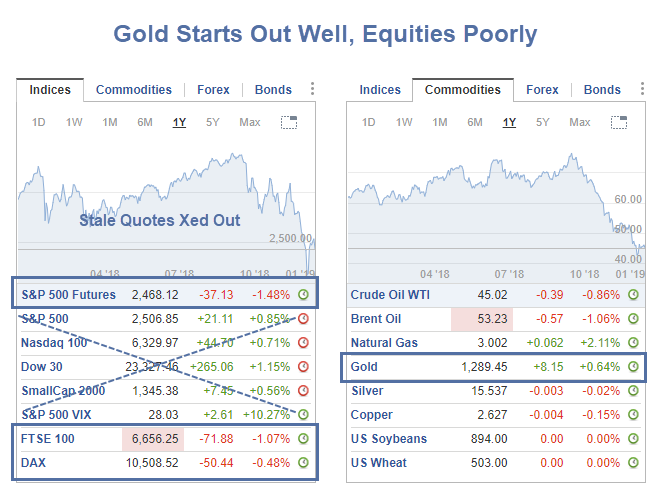Open the left panel's three-dot more menu
This screenshot has width=655, height=490.
pyautogui.click(x=313, y=90)
